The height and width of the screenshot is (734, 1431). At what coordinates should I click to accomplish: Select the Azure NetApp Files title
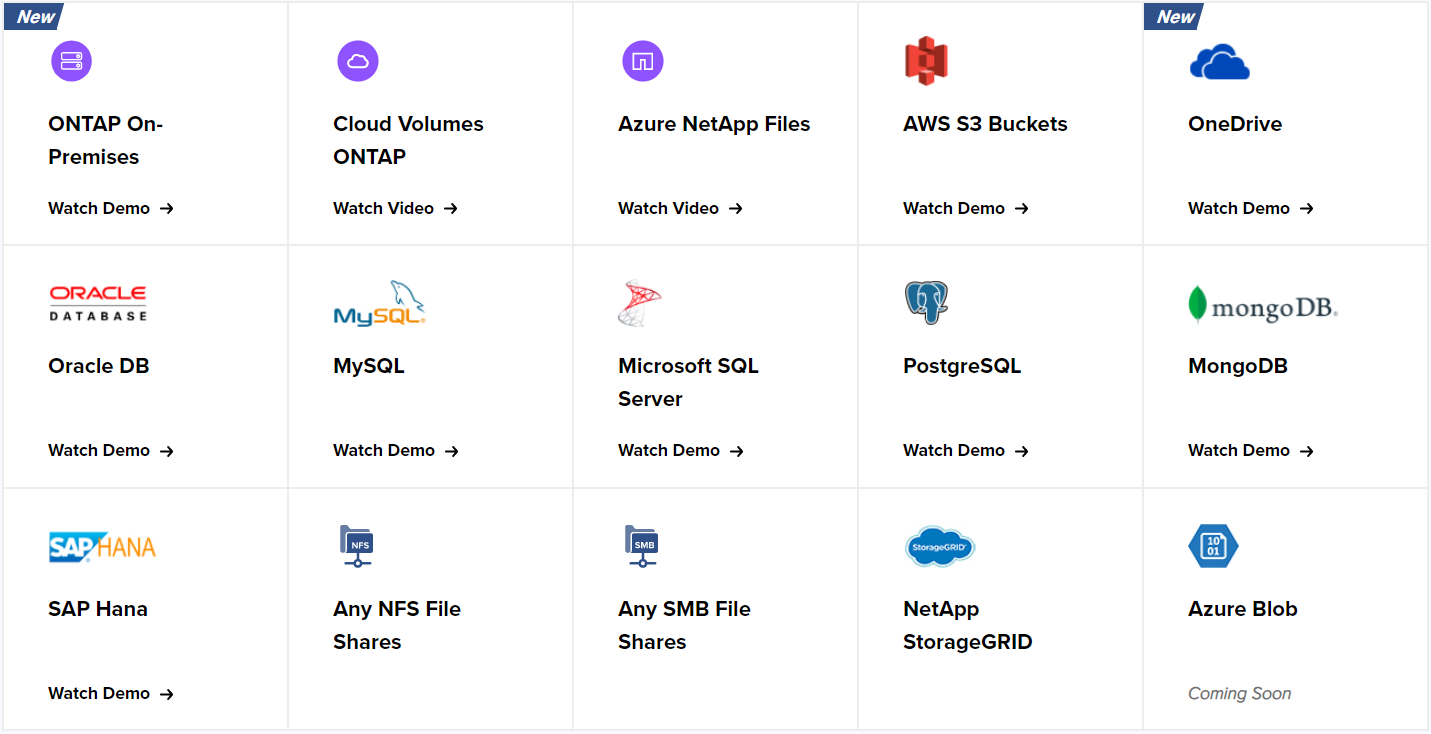coord(714,124)
